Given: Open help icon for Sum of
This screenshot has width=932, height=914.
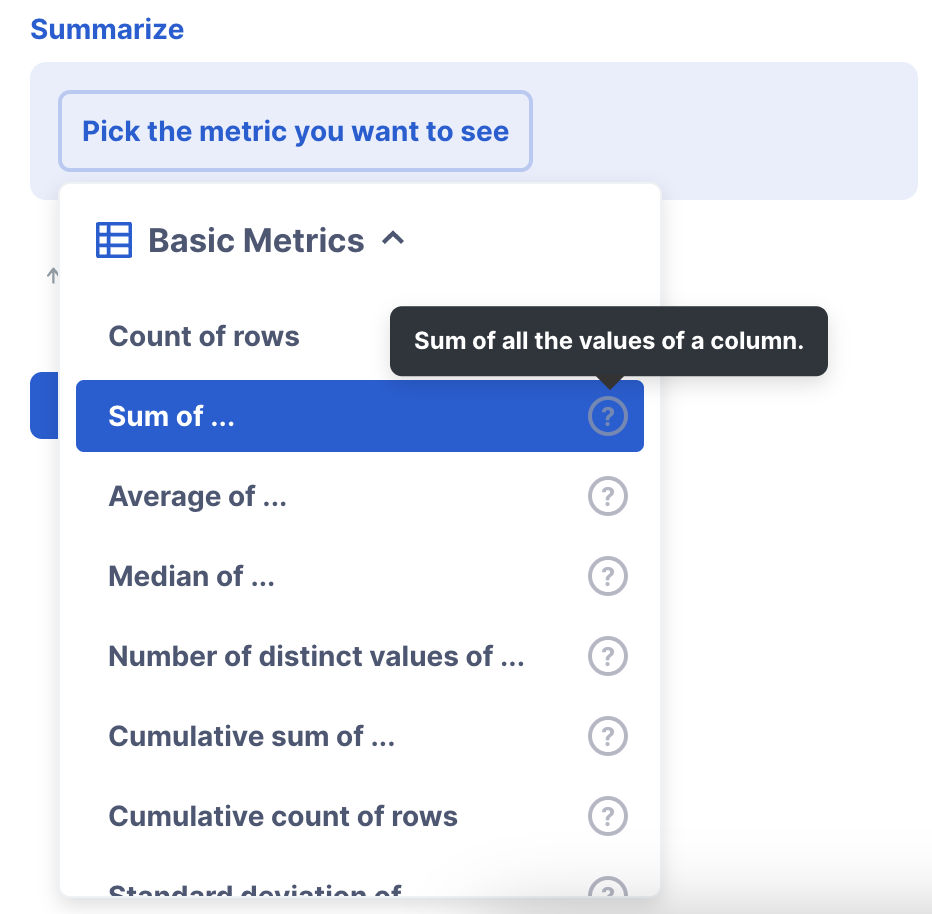Looking at the screenshot, I should pyautogui.click(x=607, y=416).
